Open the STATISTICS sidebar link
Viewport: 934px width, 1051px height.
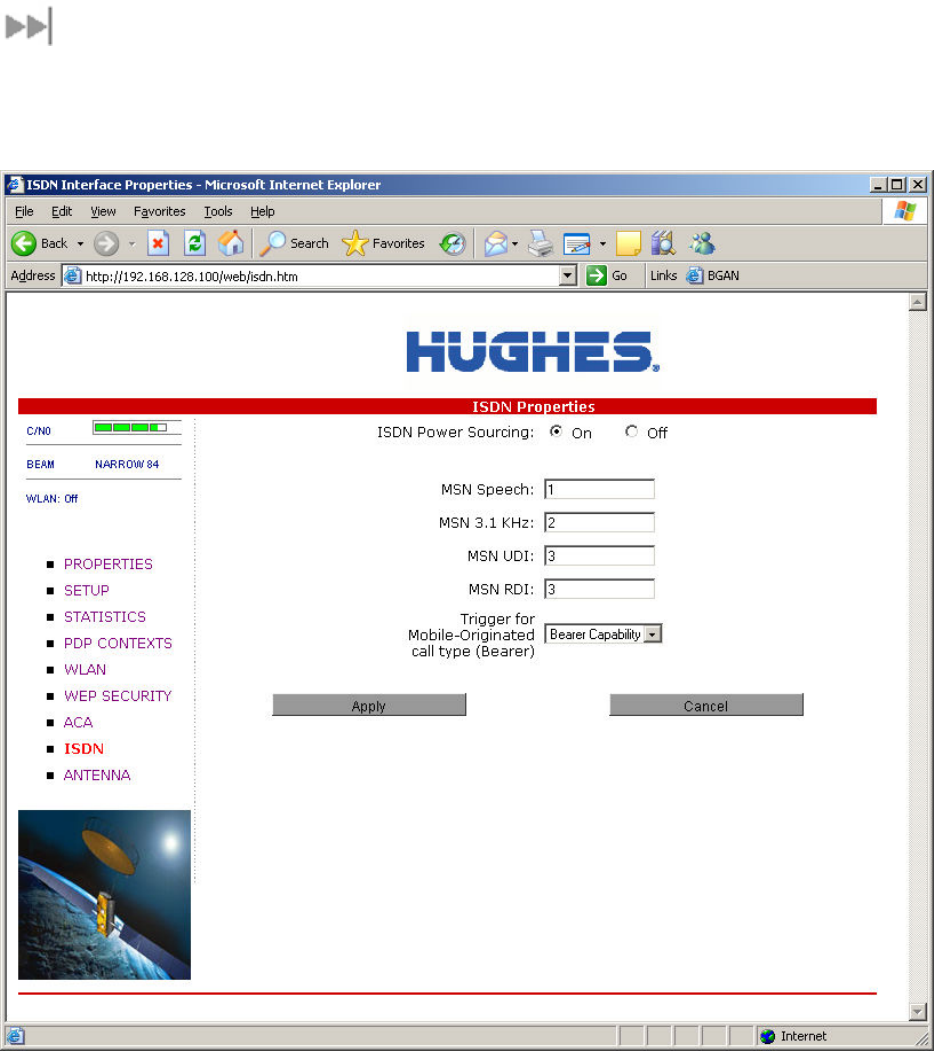[105, 617]
